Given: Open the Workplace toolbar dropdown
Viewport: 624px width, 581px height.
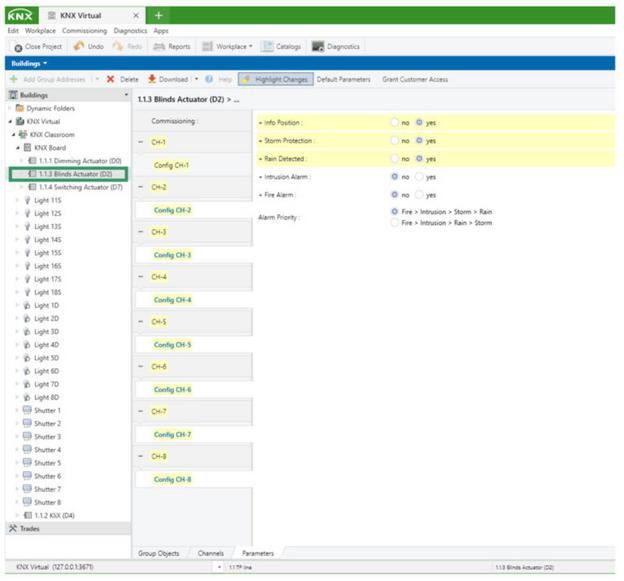Looking at the screenshot, I should (229, 47).
